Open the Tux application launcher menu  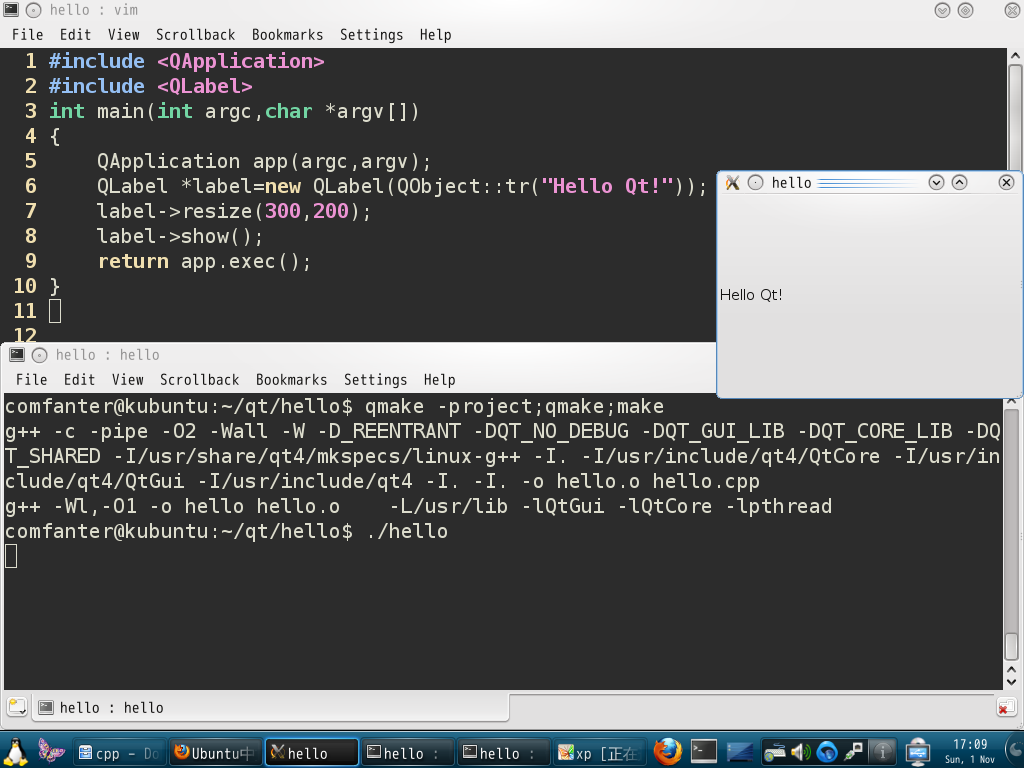pyautogui.click(x=15, y=752)
